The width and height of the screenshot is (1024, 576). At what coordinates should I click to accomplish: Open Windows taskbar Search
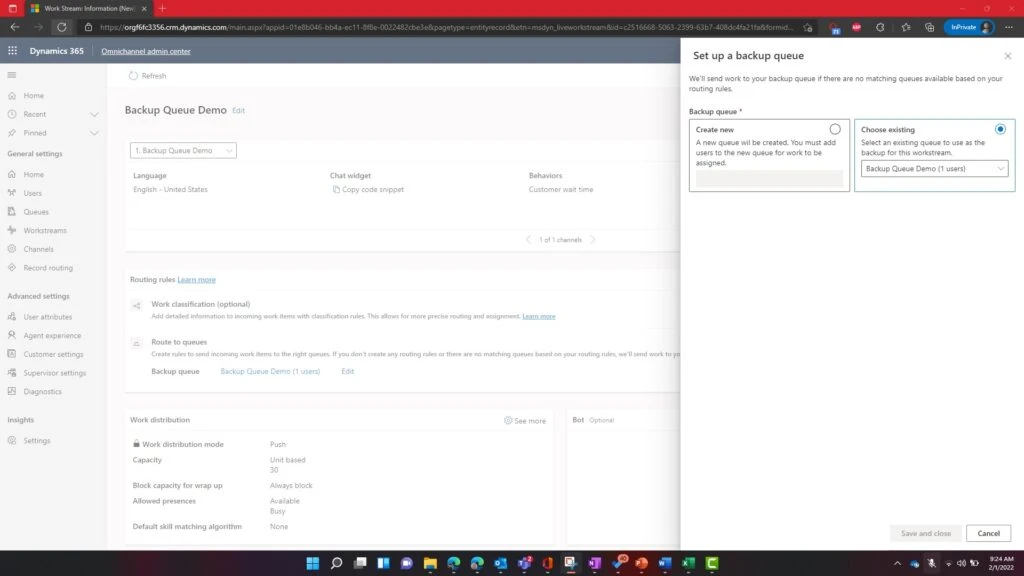pyautogui.click(x=336, y=563)
